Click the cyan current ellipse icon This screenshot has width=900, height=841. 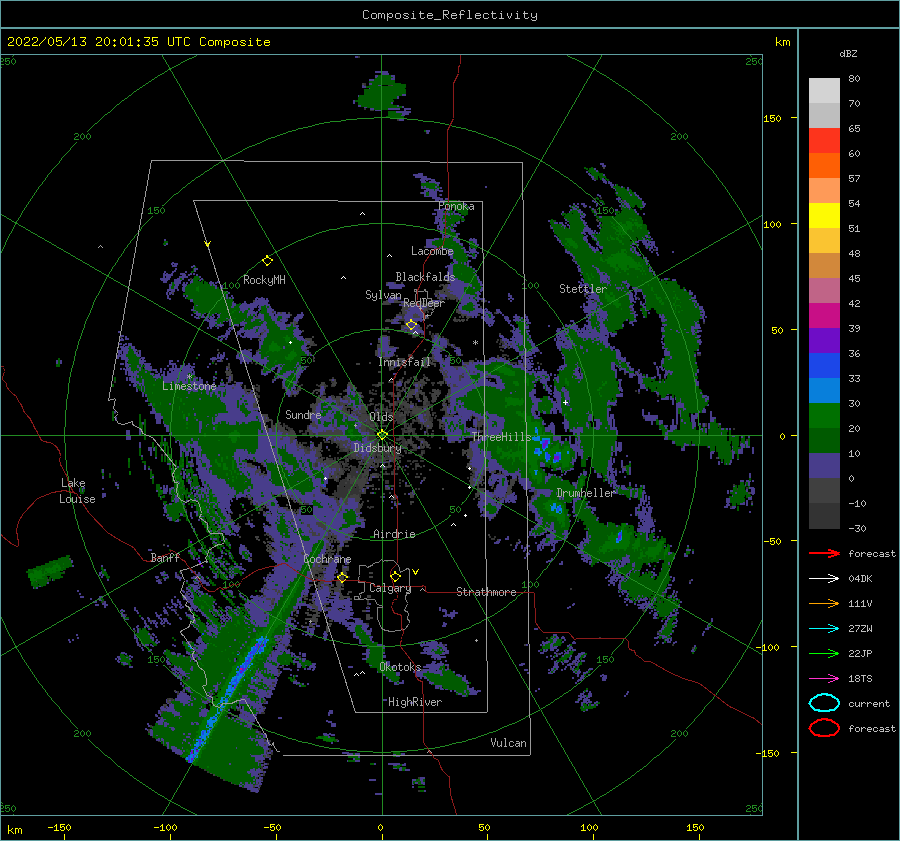pyautogui.click(x=824, y=703)
